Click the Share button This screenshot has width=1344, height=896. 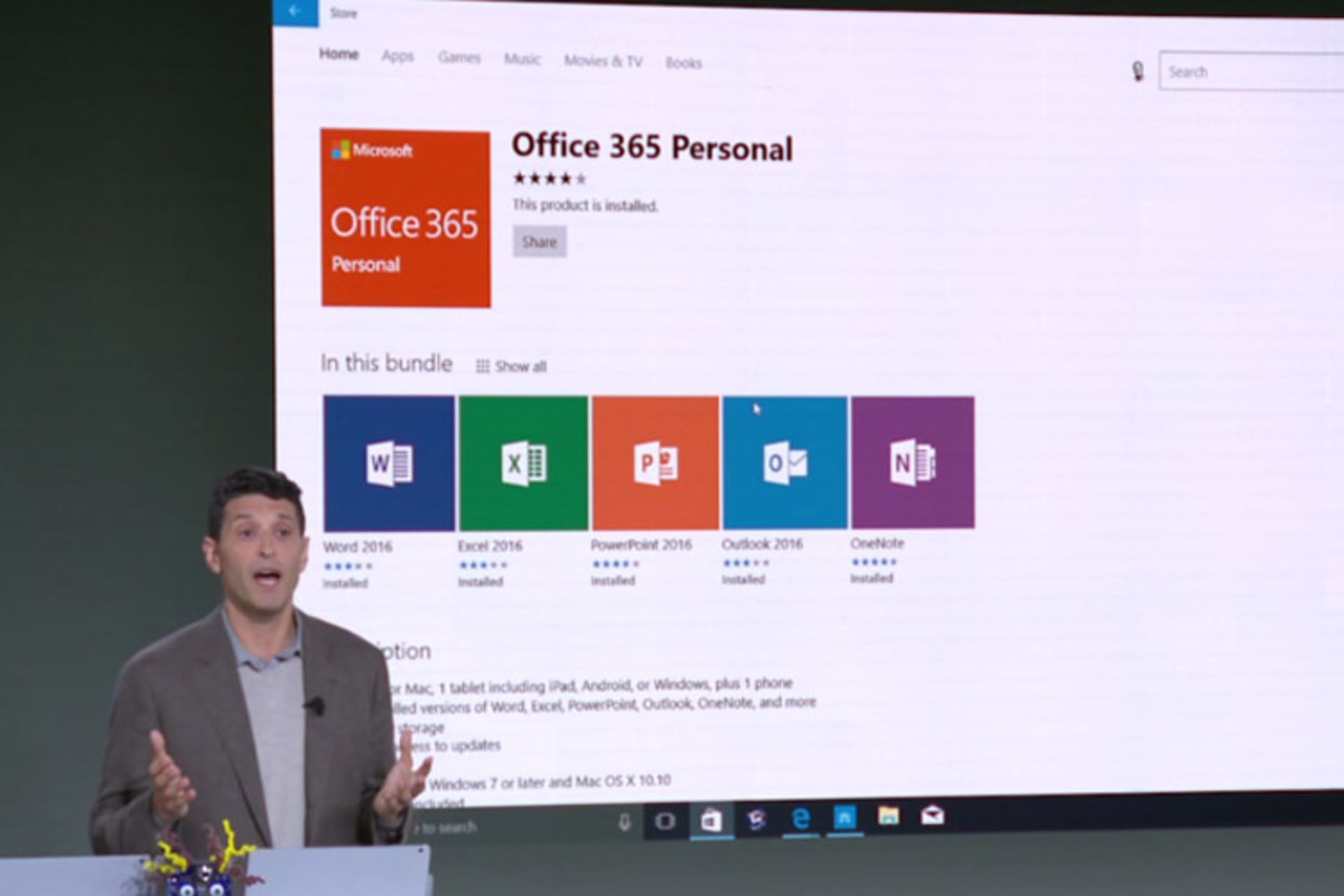point(539,242)
